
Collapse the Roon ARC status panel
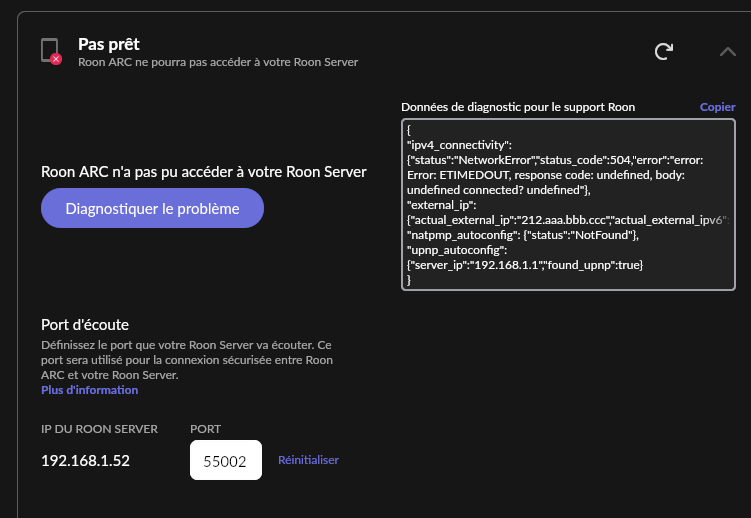(727, 52)
